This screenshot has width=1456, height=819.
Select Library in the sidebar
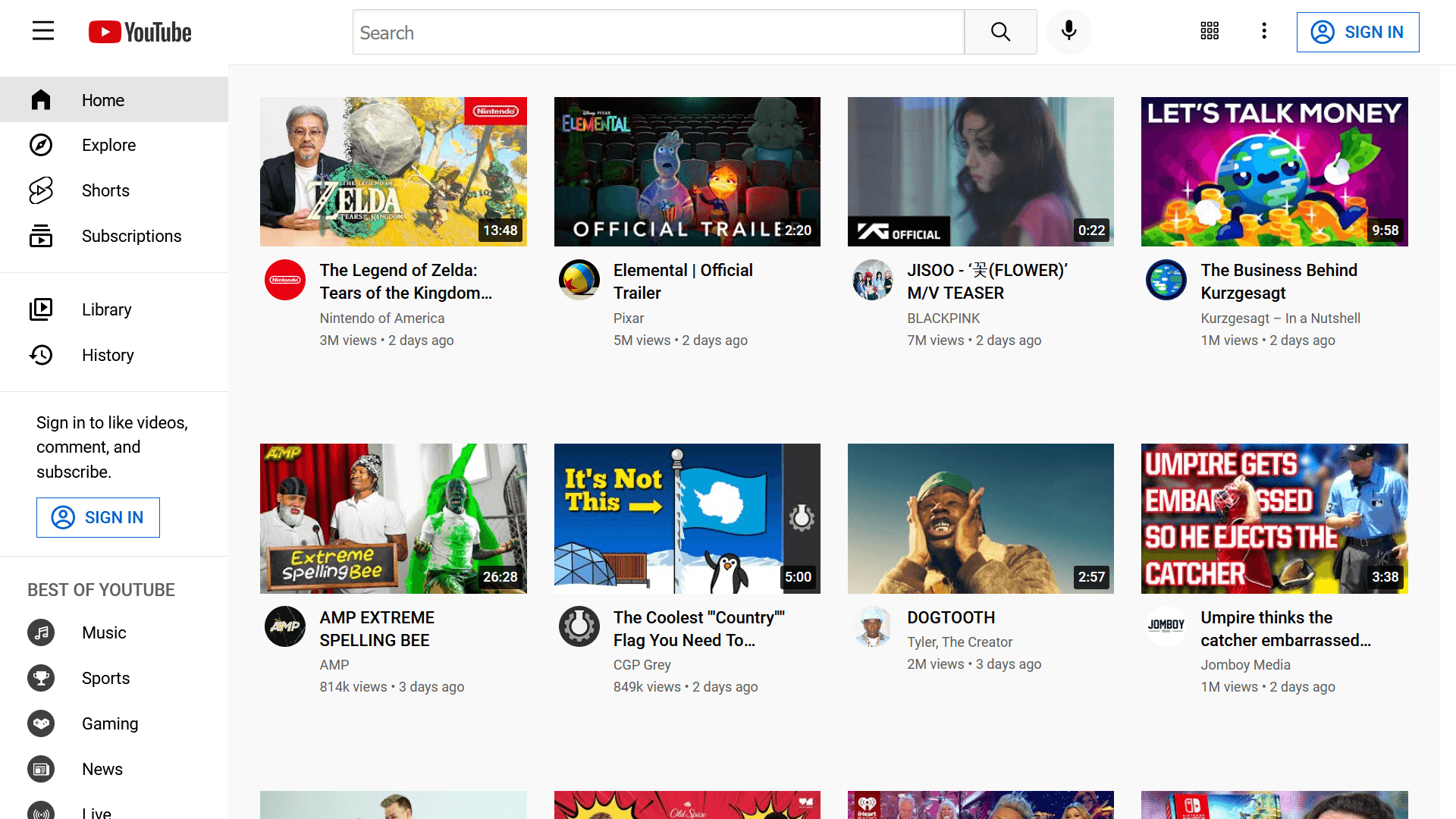[114, 309]
